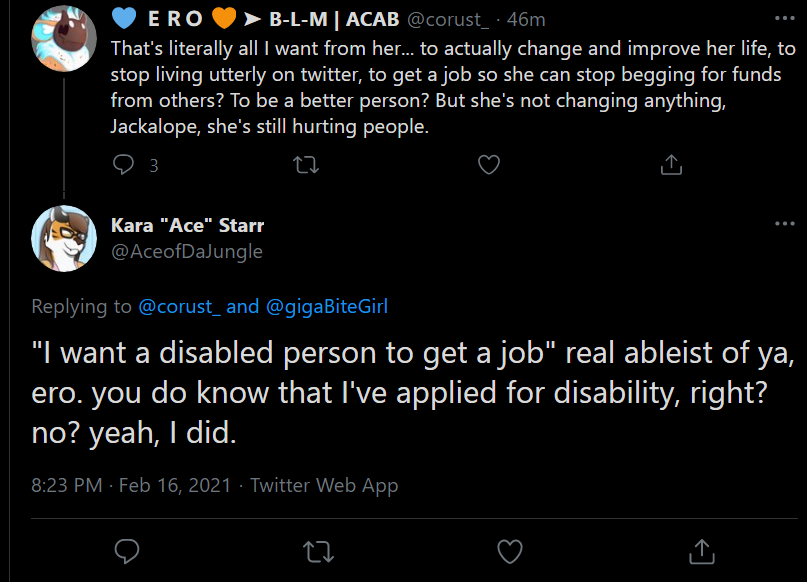
Task: Open more options on Kara Starr tweet
Action: [x=785, y=223]
